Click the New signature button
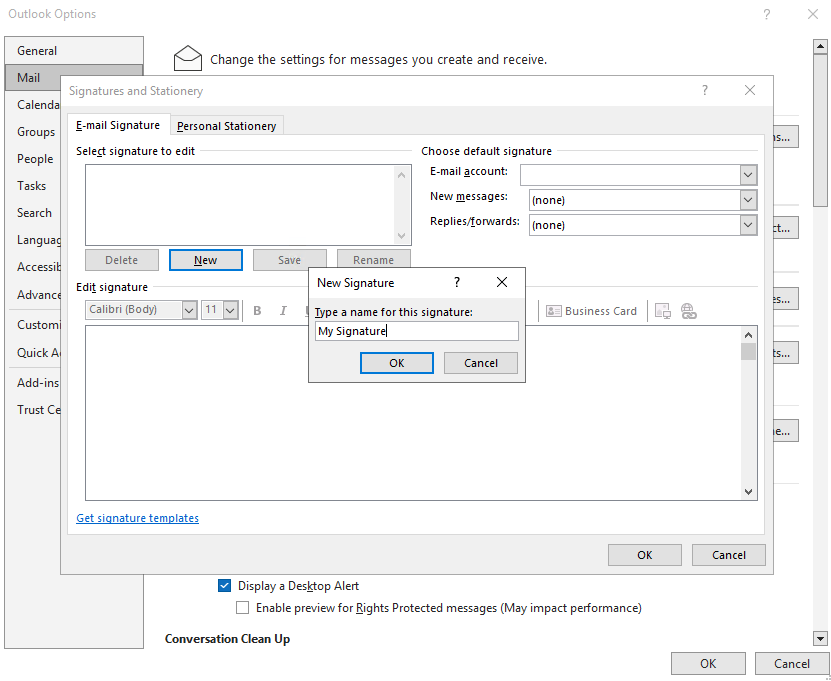 206,260
